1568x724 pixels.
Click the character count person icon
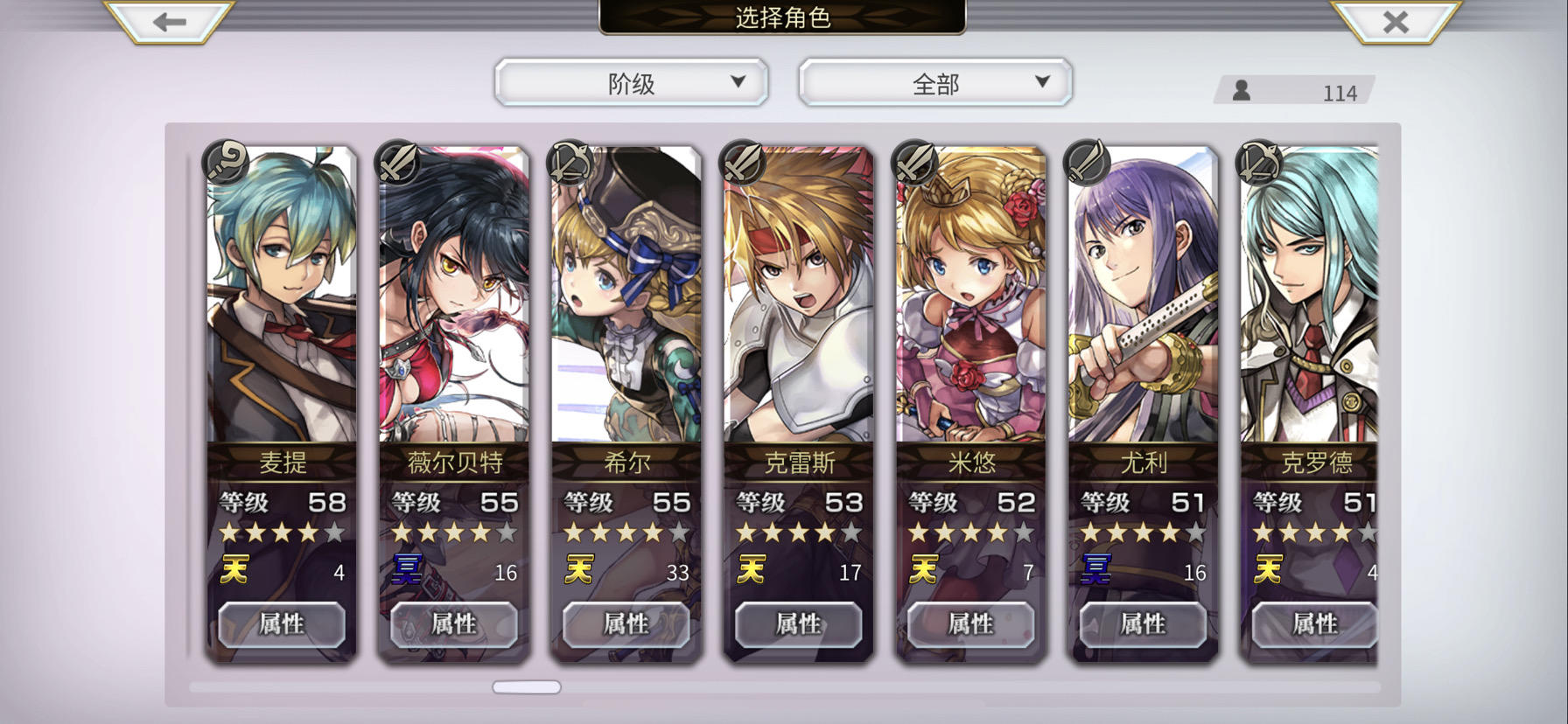click(1241, 90)
